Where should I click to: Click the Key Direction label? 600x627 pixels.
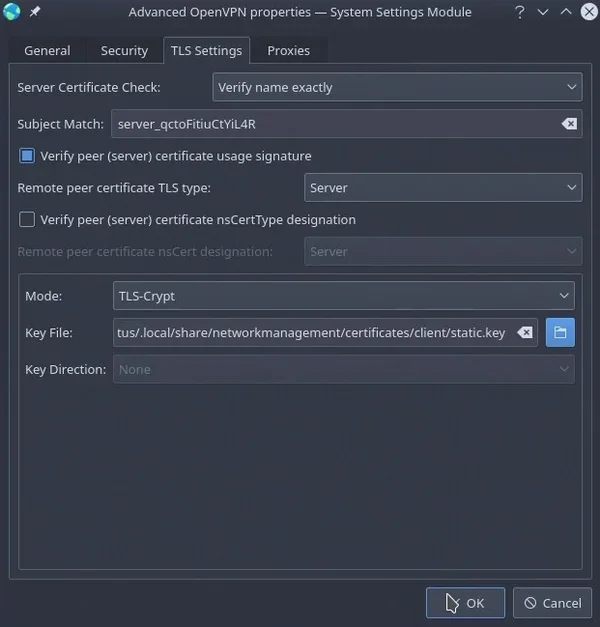[x=66, y=369]
